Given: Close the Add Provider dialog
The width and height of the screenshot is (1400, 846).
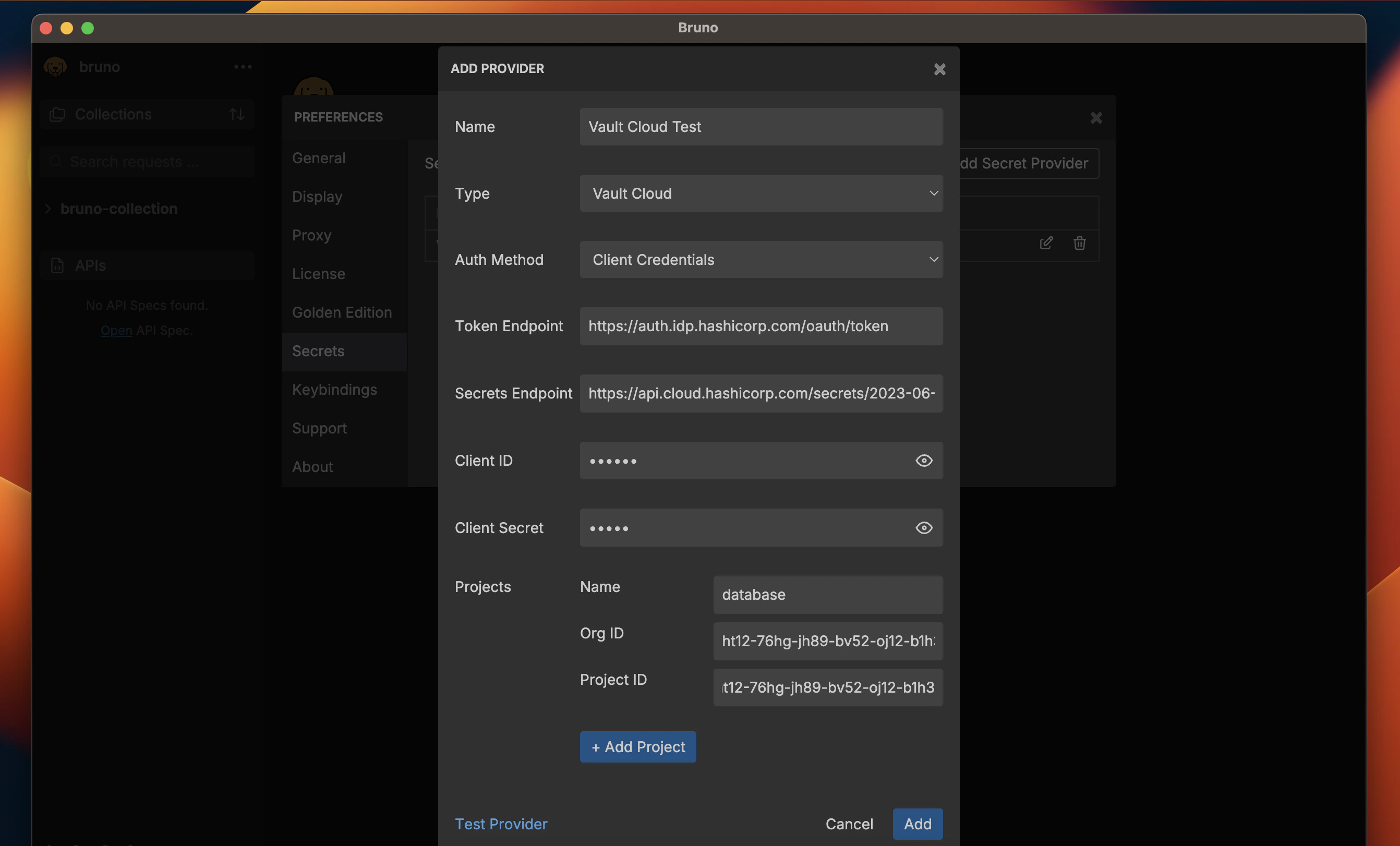Looking at the screenshot, I should [939, 69].
